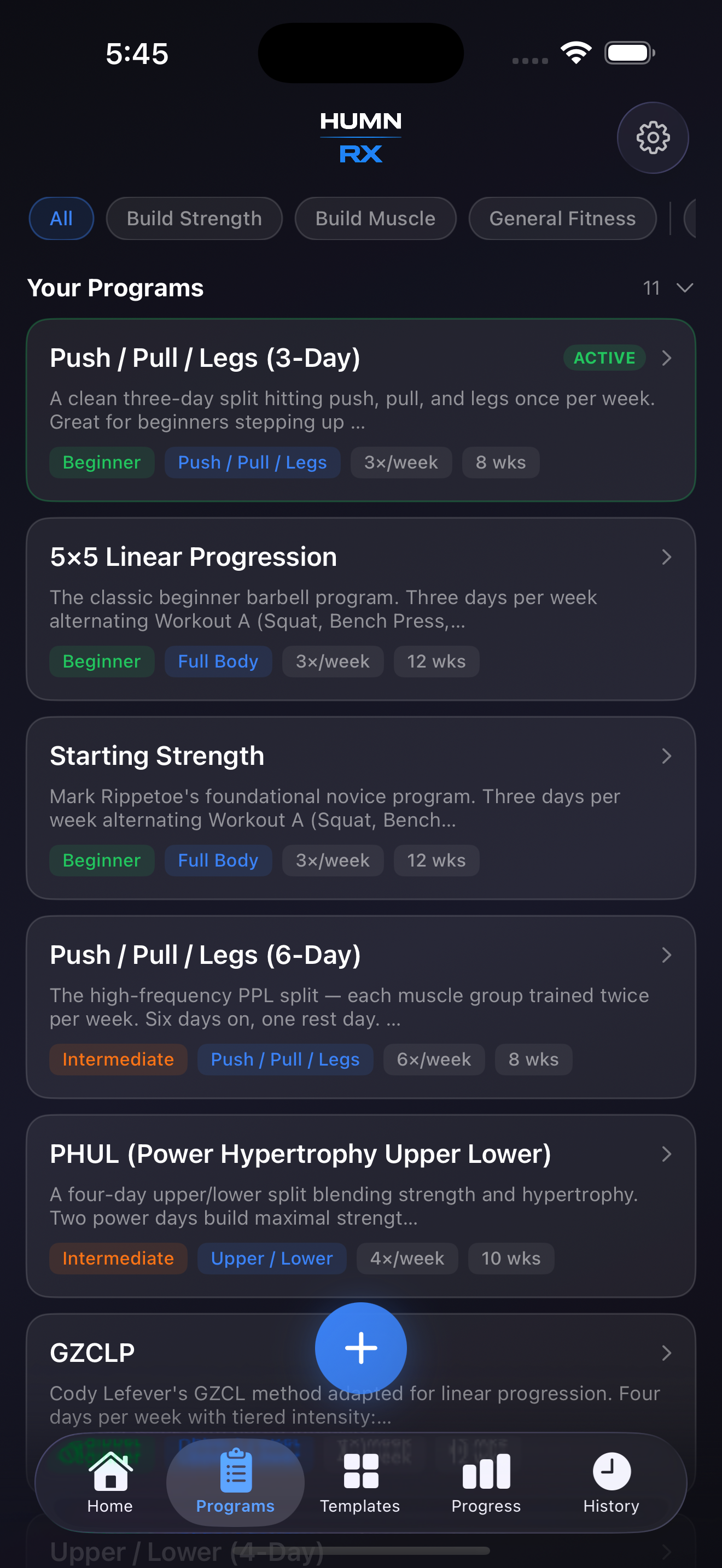
Task: Open the 5×5 Linear Progression chevron
Action: pyautogui.click(x=667, y=557)
